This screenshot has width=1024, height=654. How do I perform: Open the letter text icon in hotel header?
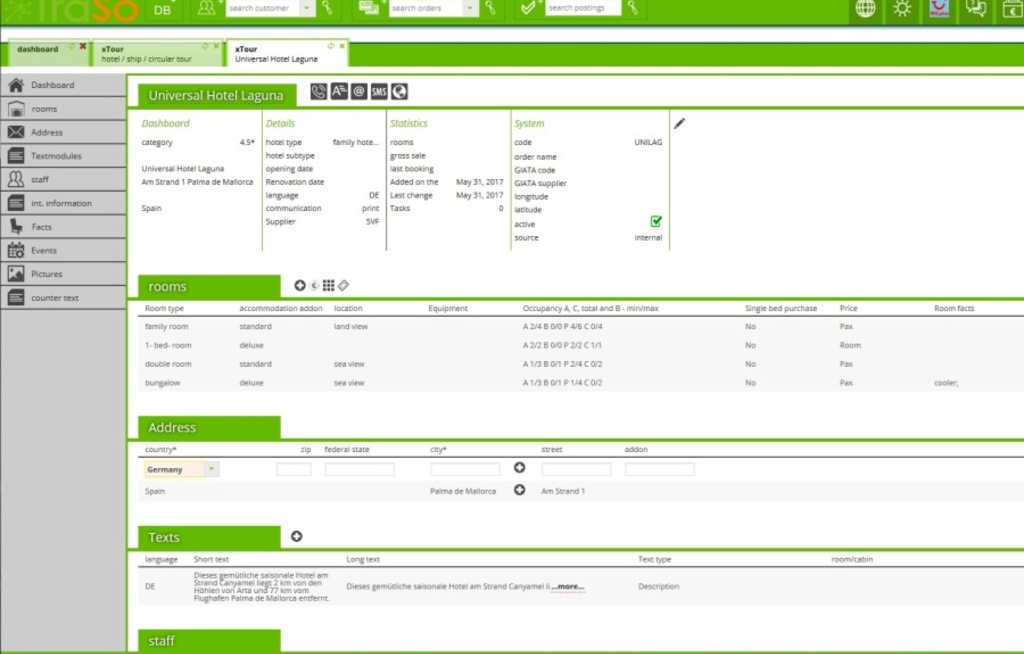click(x=338, y=92)
